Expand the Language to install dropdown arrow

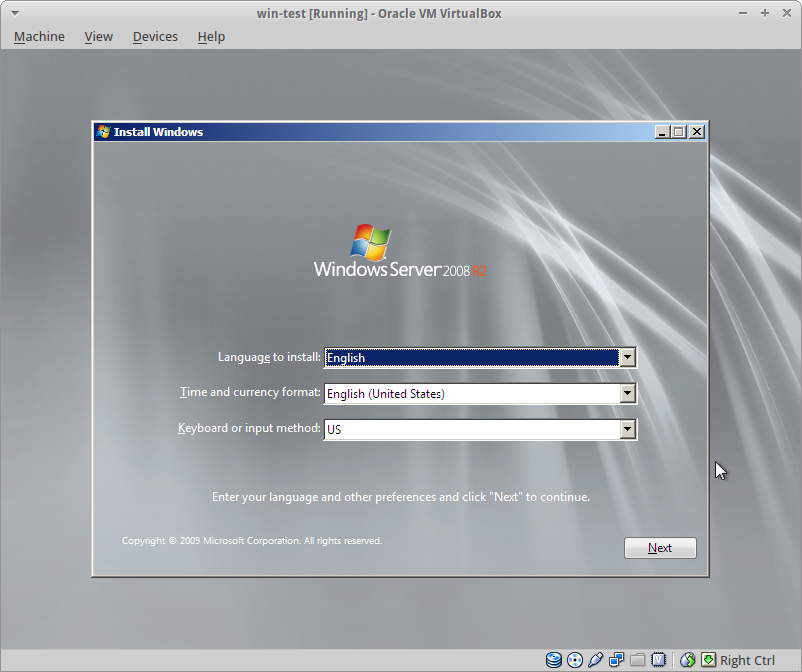(x=627, y=357)
